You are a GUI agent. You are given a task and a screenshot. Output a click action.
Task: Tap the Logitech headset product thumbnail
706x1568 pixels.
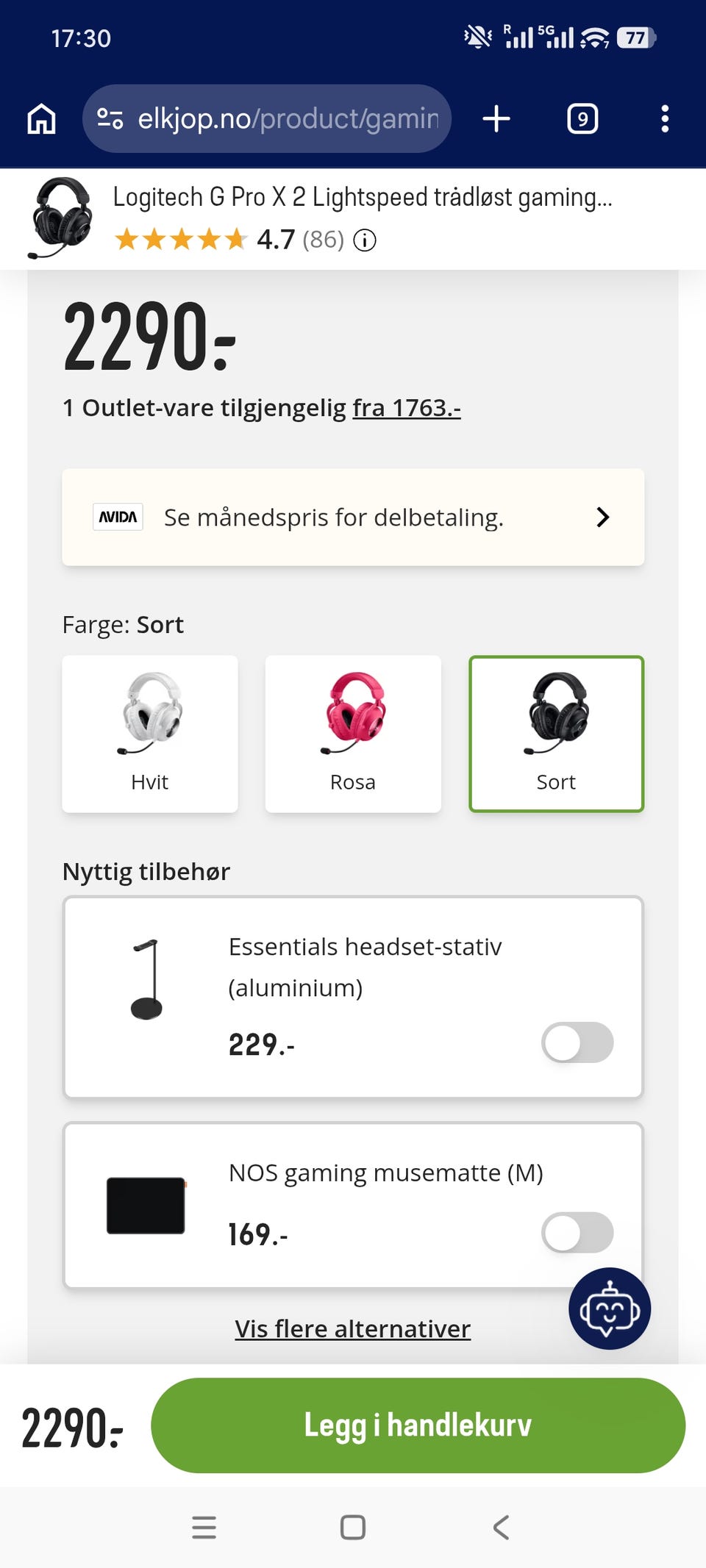tap(61, 218)
